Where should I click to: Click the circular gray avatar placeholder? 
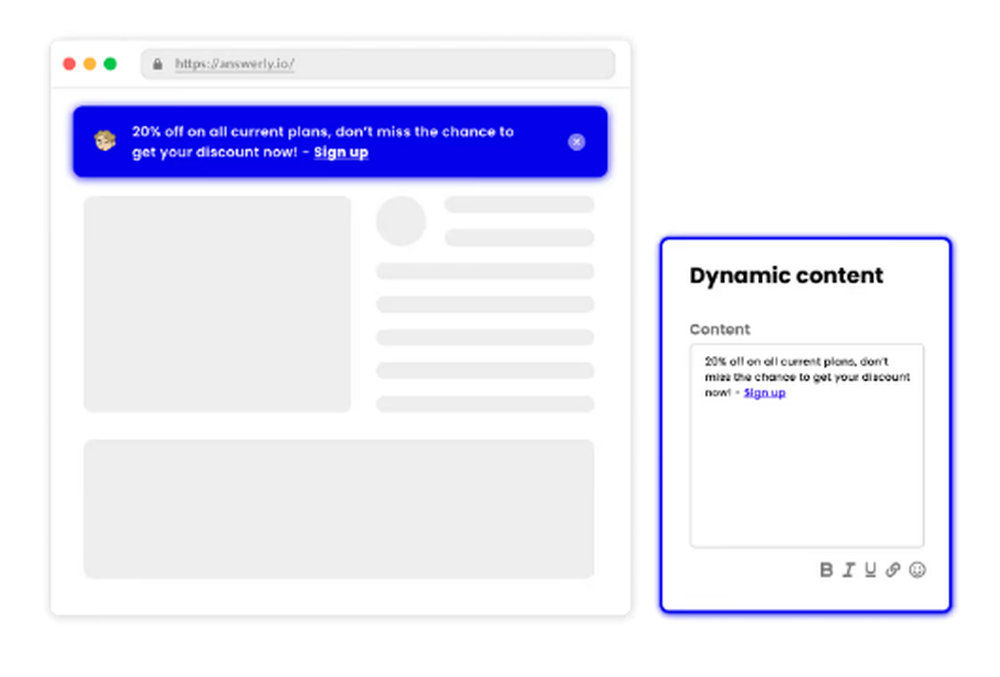pos(401,221)
